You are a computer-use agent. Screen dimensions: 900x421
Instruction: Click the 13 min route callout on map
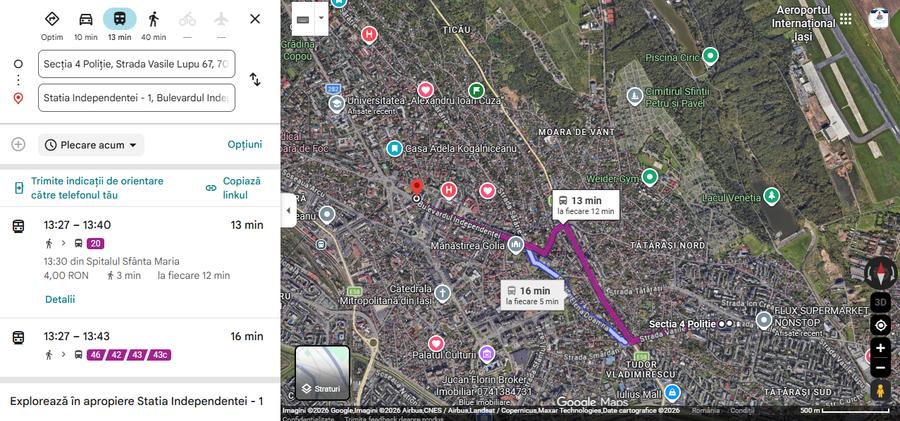click(585, 205)
